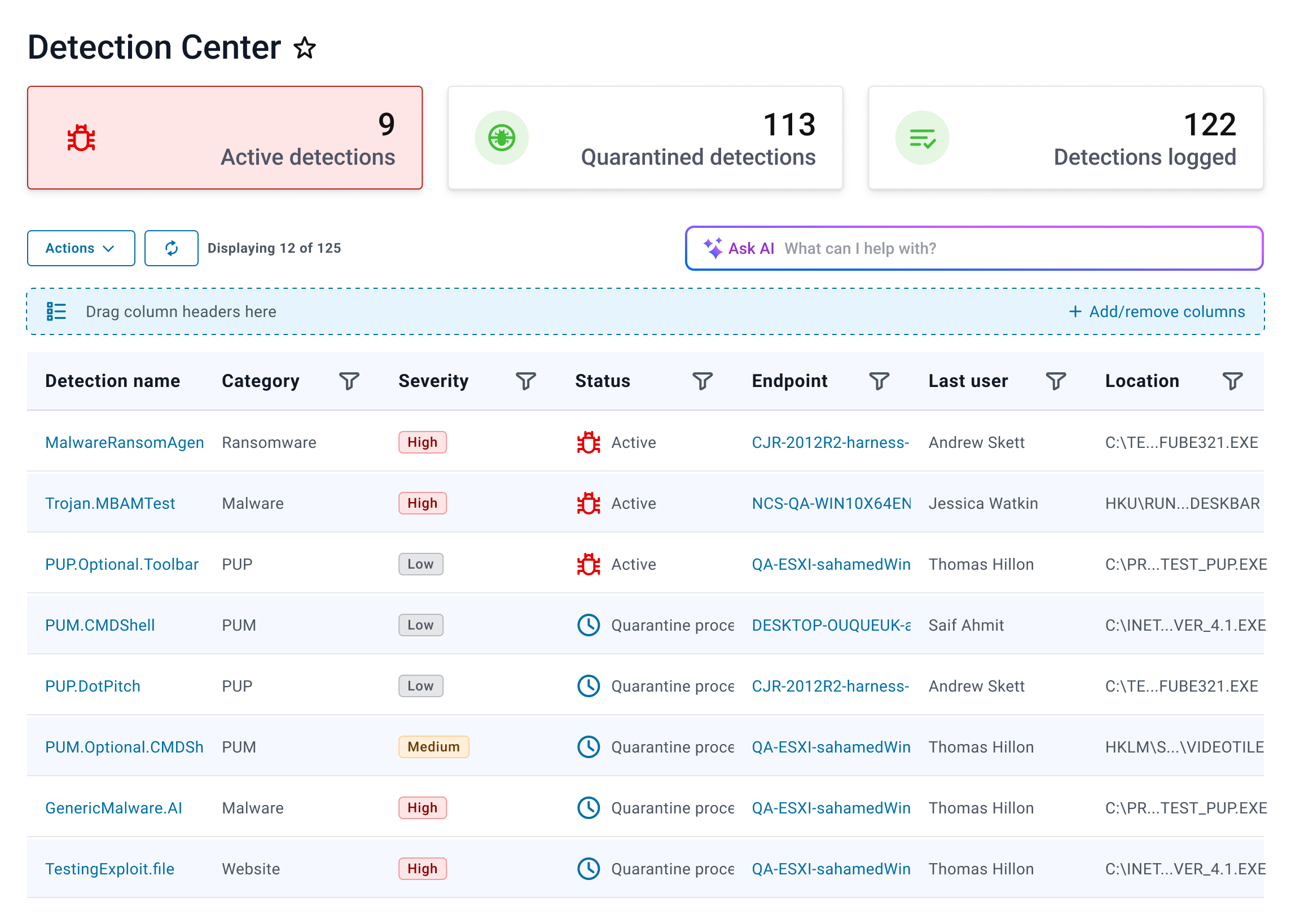The image size is (1291, 924).
Task: Open the Endpoint column filter
Action: 879,381
